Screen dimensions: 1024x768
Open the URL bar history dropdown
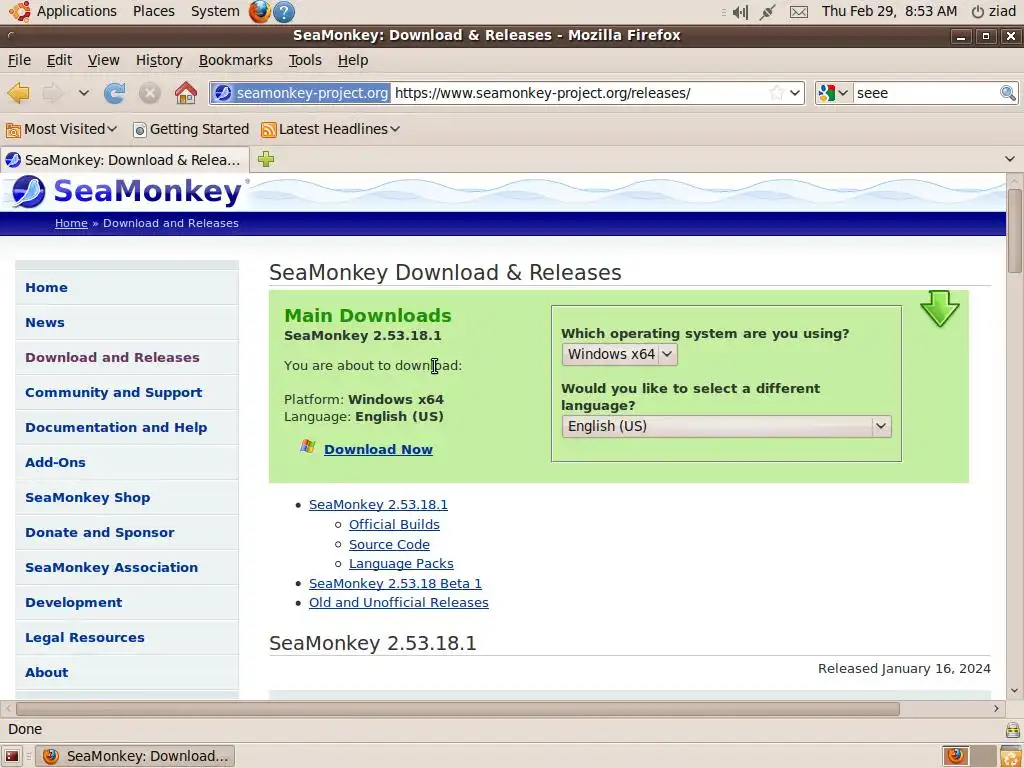[x=795, y=93]
